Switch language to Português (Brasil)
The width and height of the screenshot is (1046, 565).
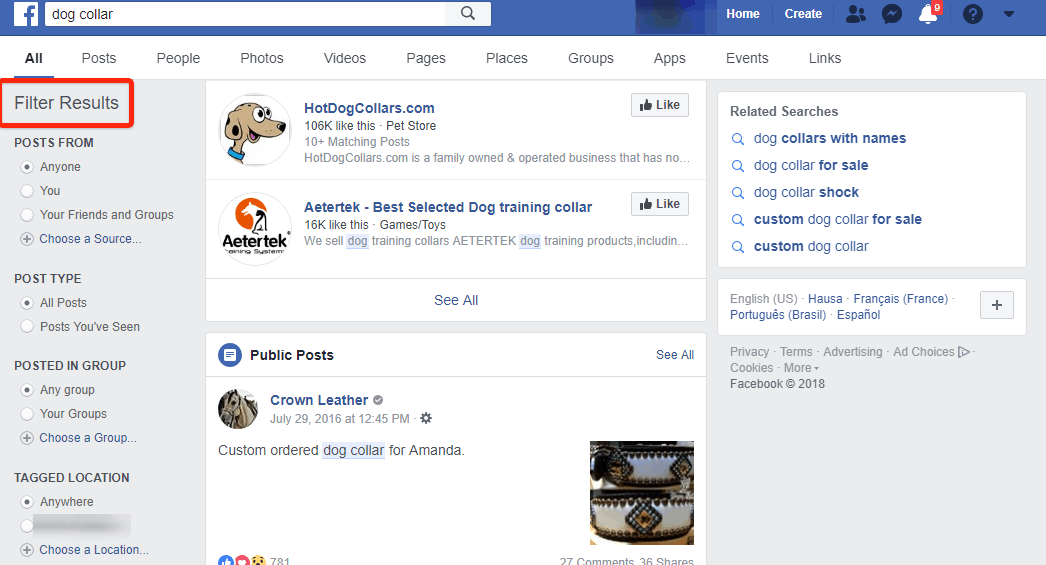click(x=778, y=315)
